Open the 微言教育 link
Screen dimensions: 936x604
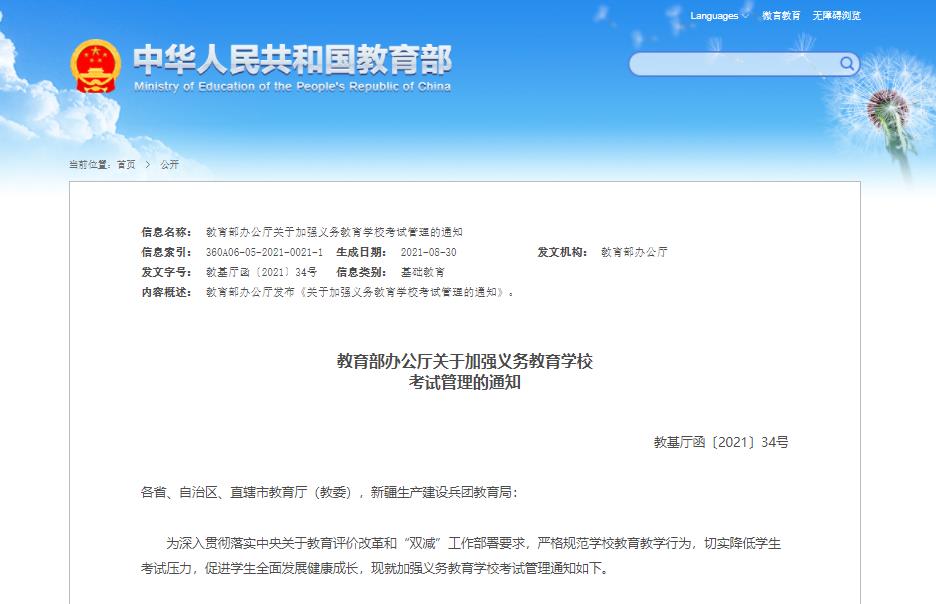781,16
